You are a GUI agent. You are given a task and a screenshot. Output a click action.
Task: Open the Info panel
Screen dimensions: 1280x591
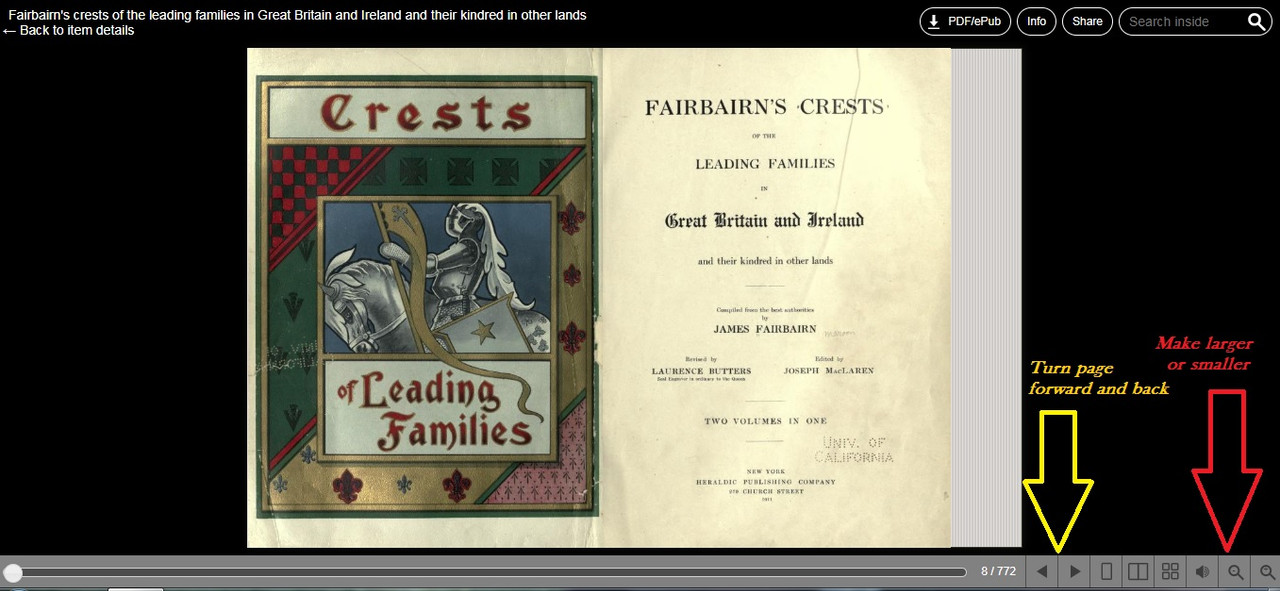pyautogui.click(x=1036, y=21)
